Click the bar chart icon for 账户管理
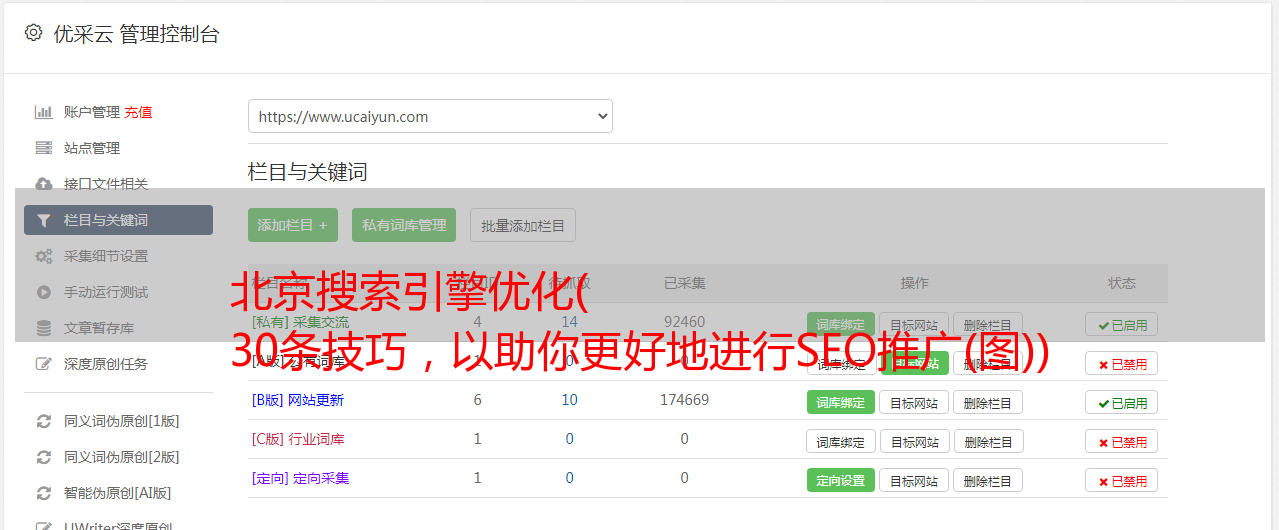1279x530 pixels. 44,112
